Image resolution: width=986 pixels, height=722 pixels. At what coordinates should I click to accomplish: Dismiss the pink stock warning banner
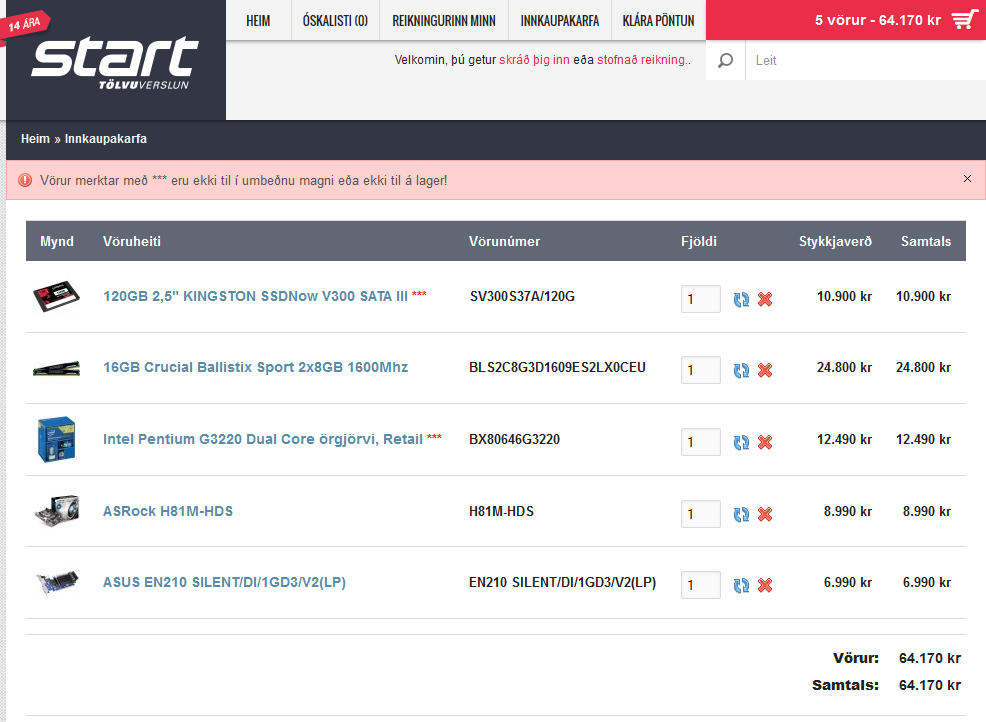click(x=967, y=179)
